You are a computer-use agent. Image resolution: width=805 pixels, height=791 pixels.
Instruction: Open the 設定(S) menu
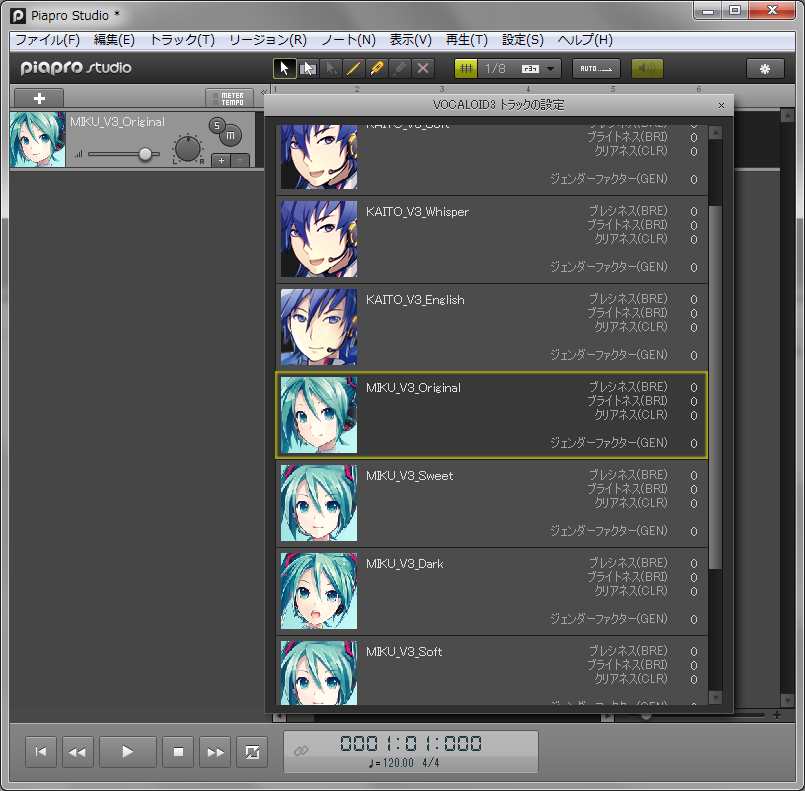522,40
